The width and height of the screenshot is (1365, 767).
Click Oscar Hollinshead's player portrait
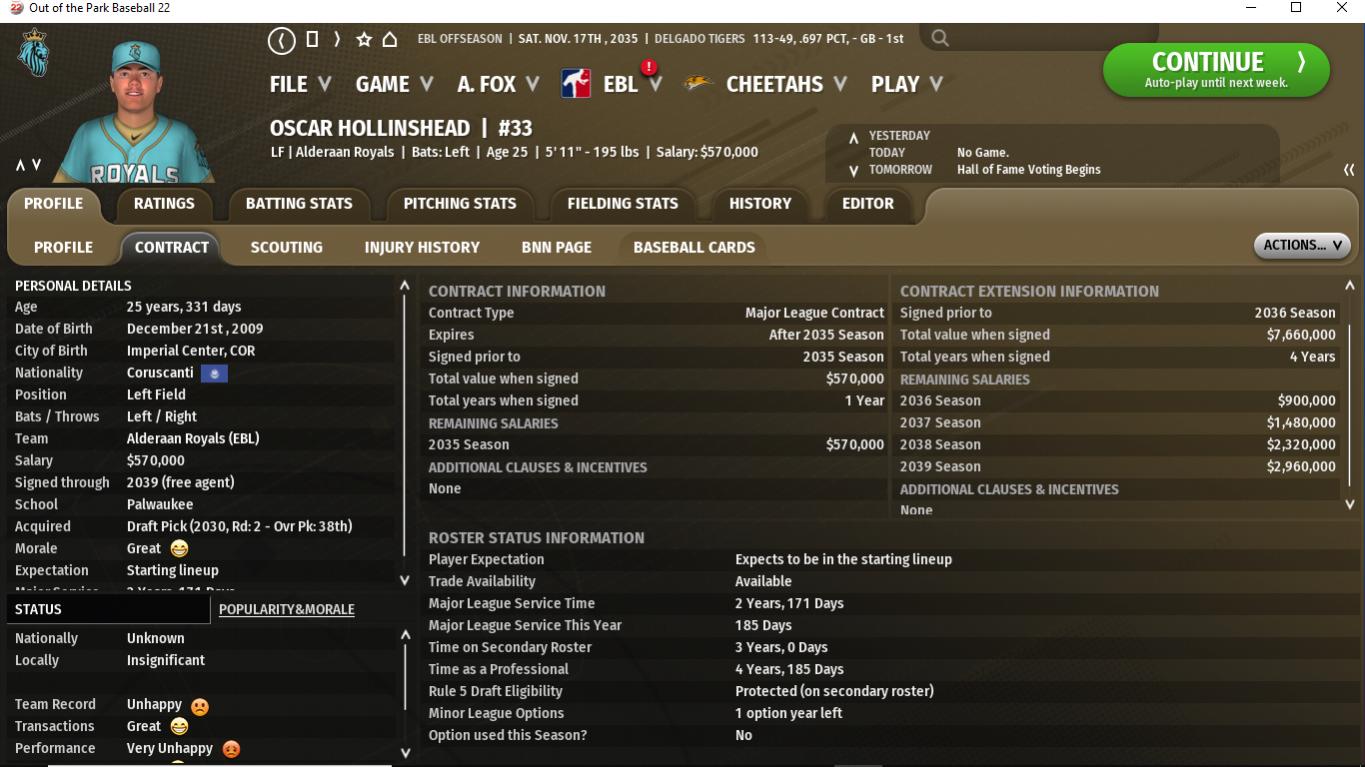coord(136,110)
